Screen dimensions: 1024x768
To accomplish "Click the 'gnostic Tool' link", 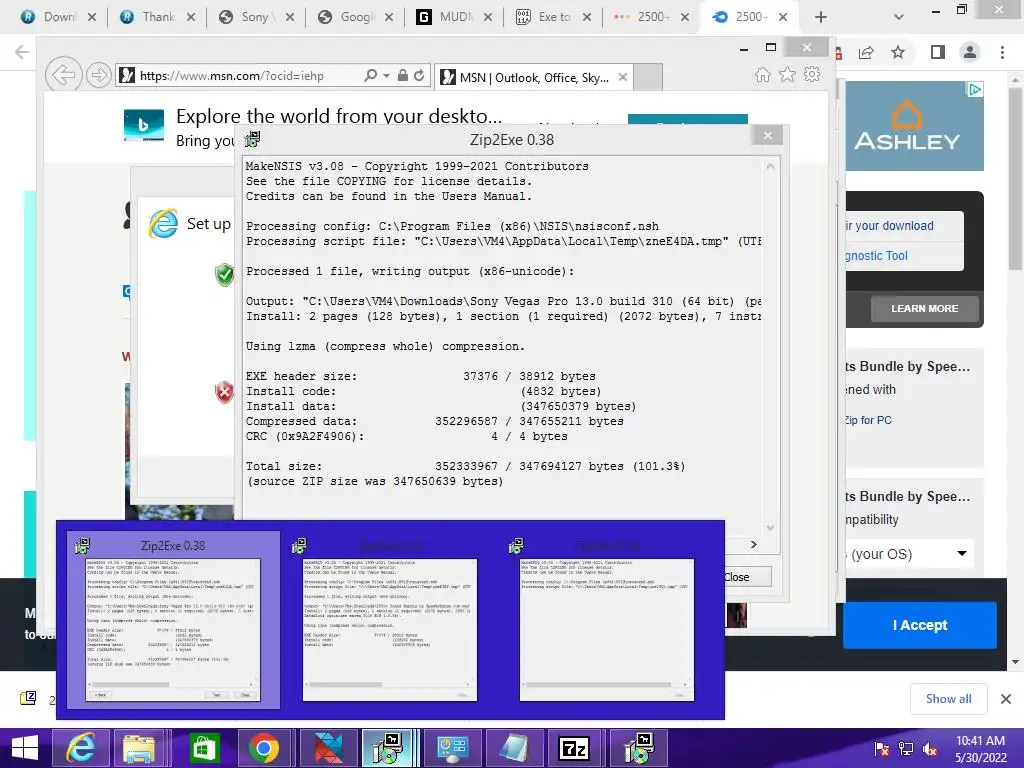I will tap(876, 255).
